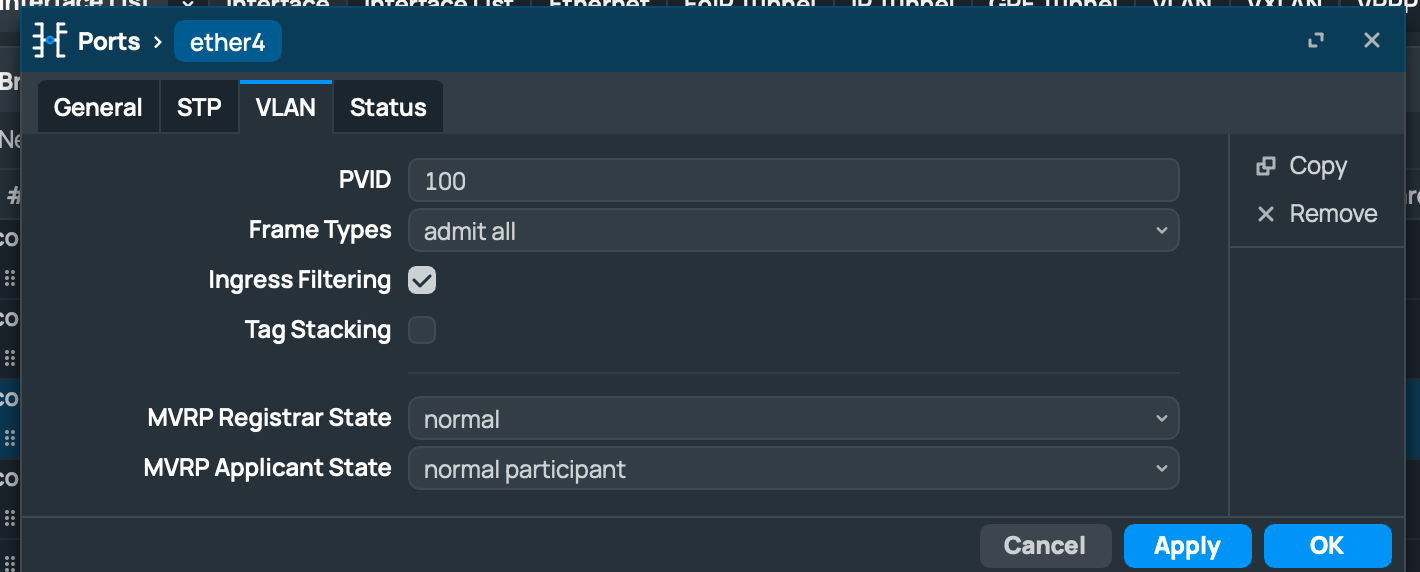The width and height of the screenshot is (1420, 572).
Task: Open the MVRP Applicant State dropdown
Action: point(794,469)
